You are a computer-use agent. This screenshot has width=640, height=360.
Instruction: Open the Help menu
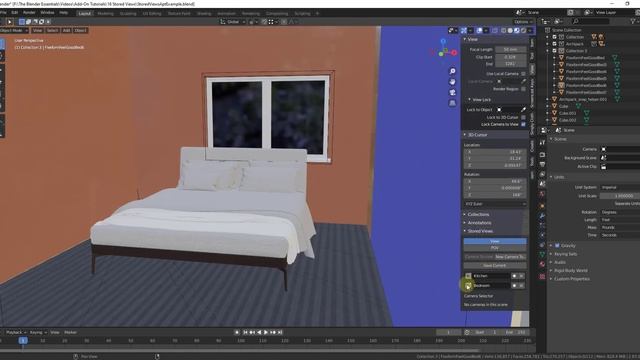(63, 13)
